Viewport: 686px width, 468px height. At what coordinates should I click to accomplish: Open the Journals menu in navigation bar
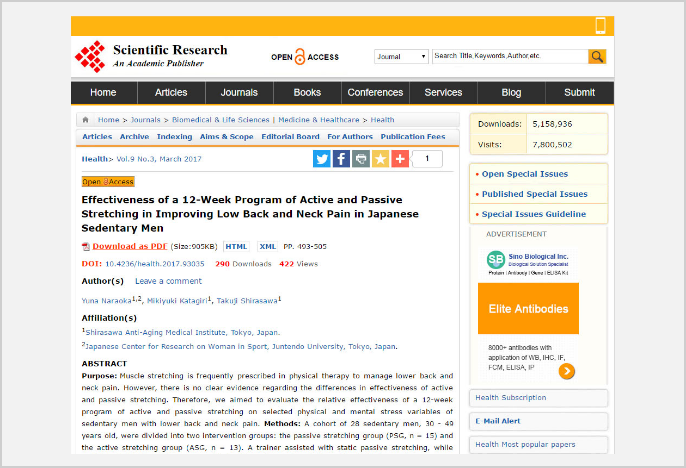[239, 92]
